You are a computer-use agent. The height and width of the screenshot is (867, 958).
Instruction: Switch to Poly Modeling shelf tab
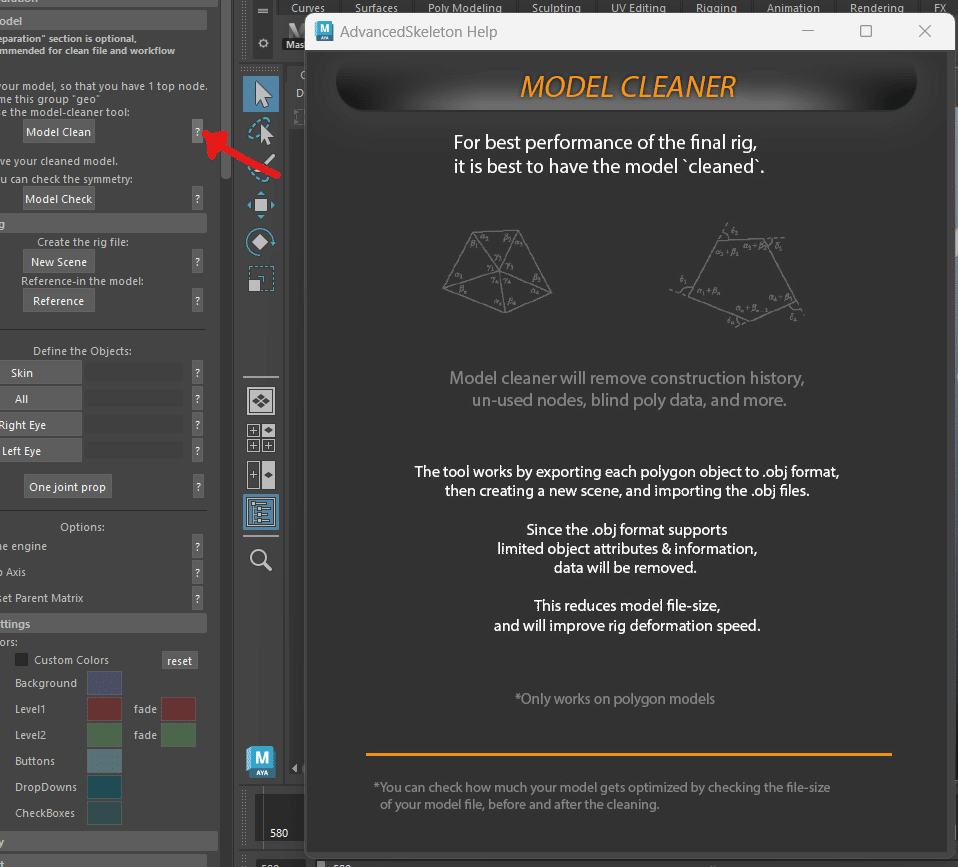pyautogui.click(x=465, y=8)
